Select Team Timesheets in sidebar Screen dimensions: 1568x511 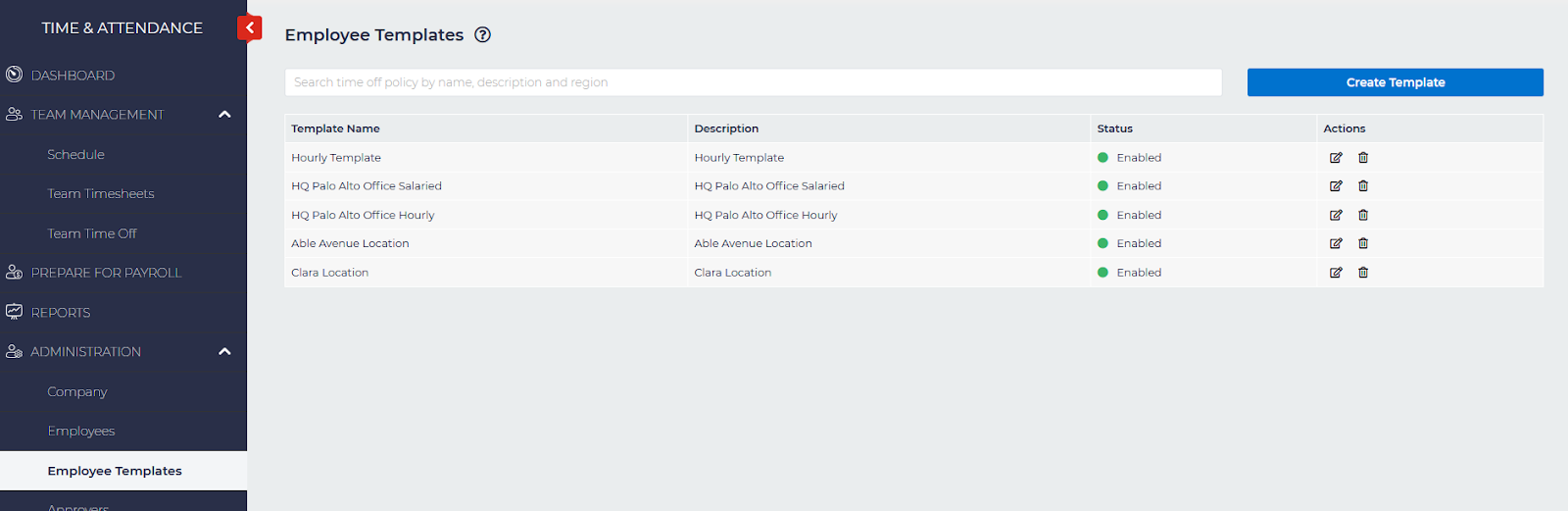click(x=101, y=194)
